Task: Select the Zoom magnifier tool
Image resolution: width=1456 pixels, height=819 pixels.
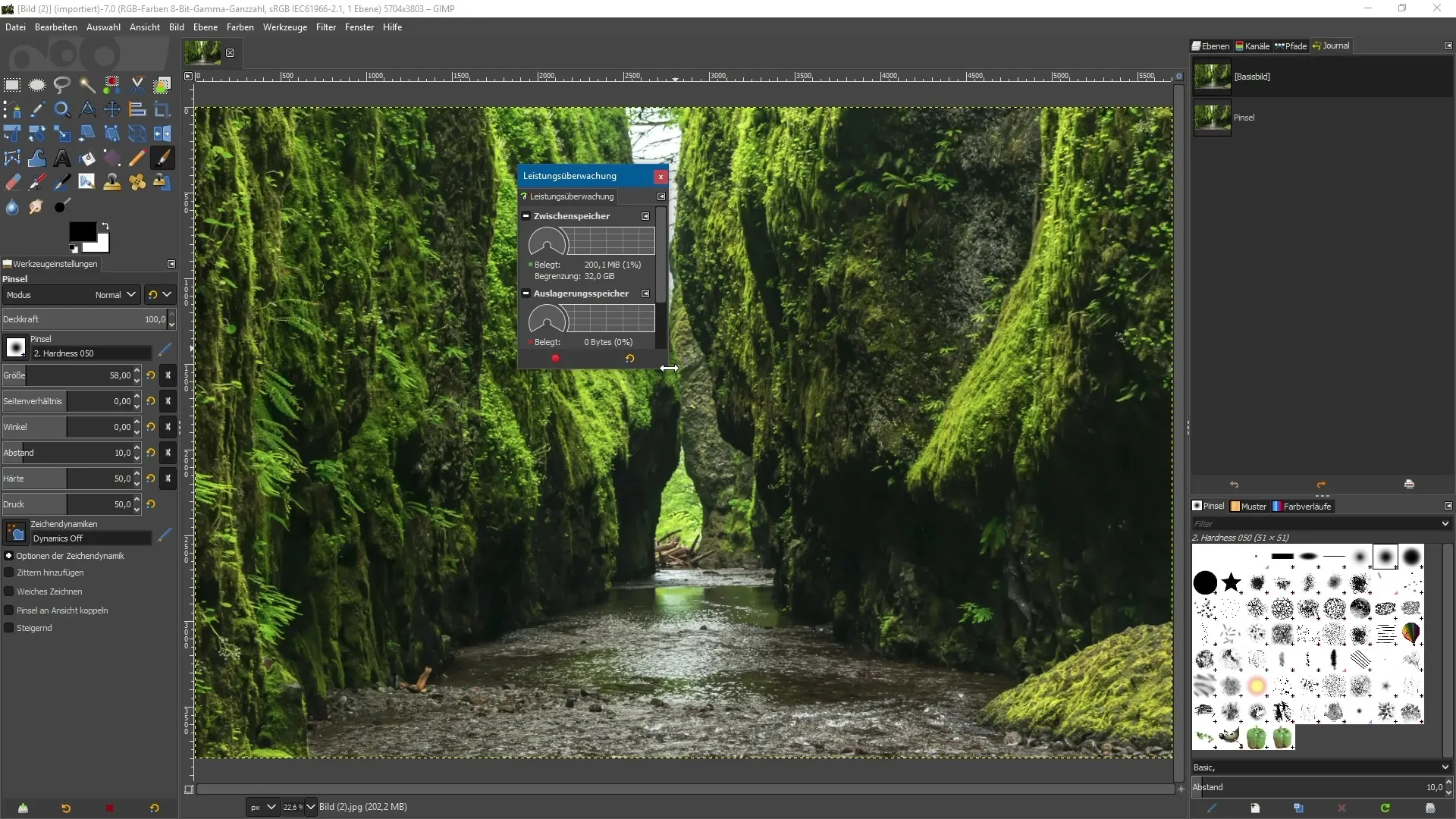Action: point(62,110)
